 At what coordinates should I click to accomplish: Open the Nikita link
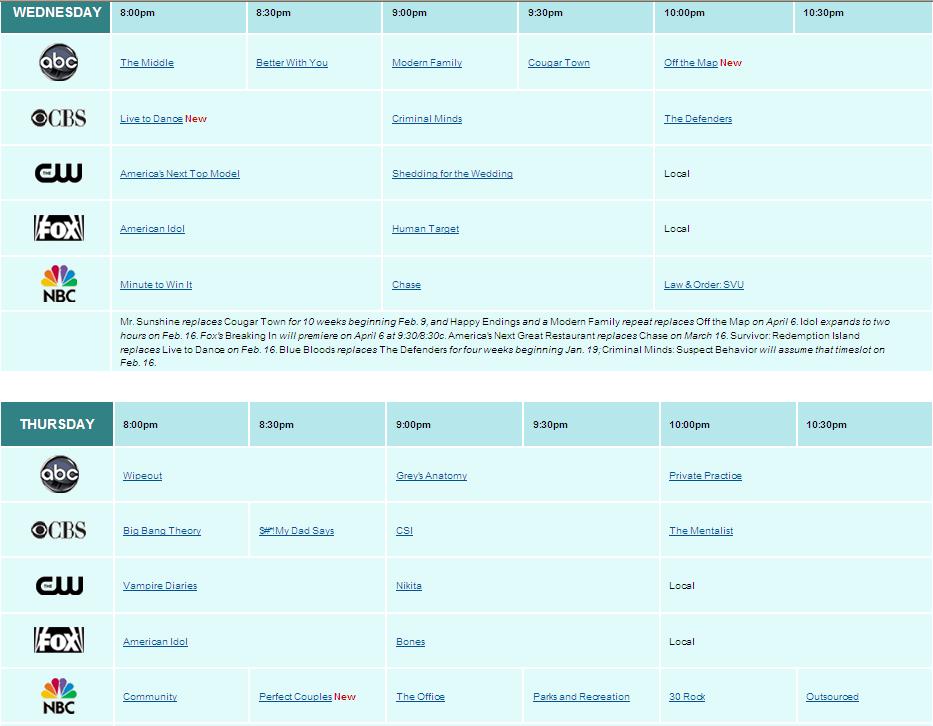(409, 586)
